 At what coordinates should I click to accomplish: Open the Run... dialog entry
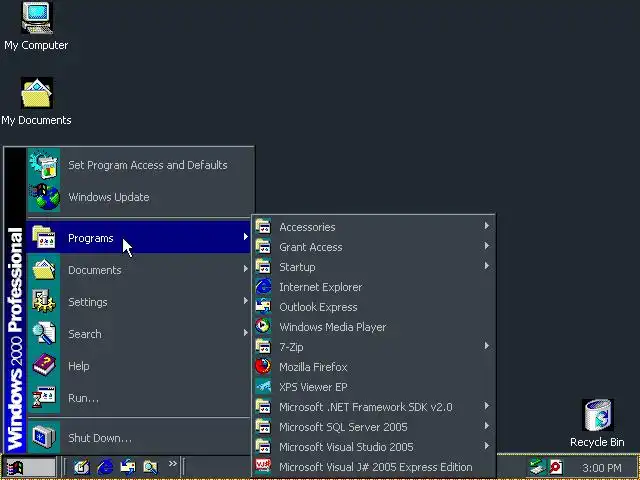click(139, 398)
